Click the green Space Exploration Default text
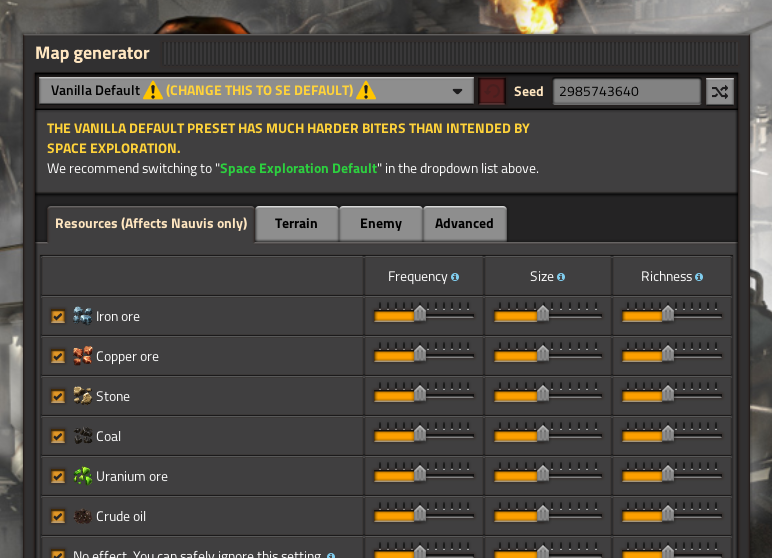772x558 pixels. coord(298,168)
